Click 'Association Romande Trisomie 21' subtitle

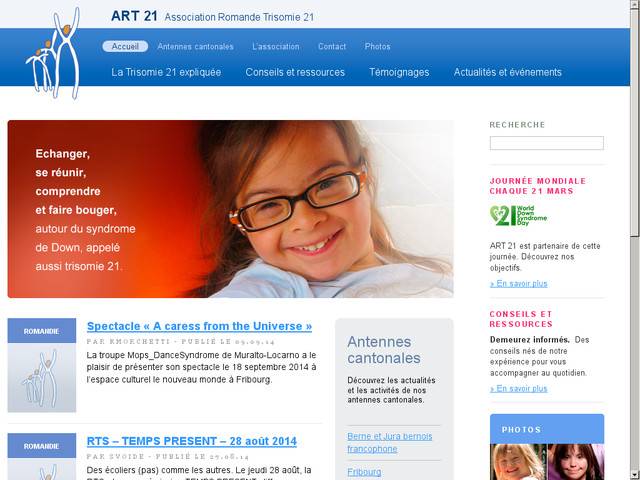tap(239, 17)
